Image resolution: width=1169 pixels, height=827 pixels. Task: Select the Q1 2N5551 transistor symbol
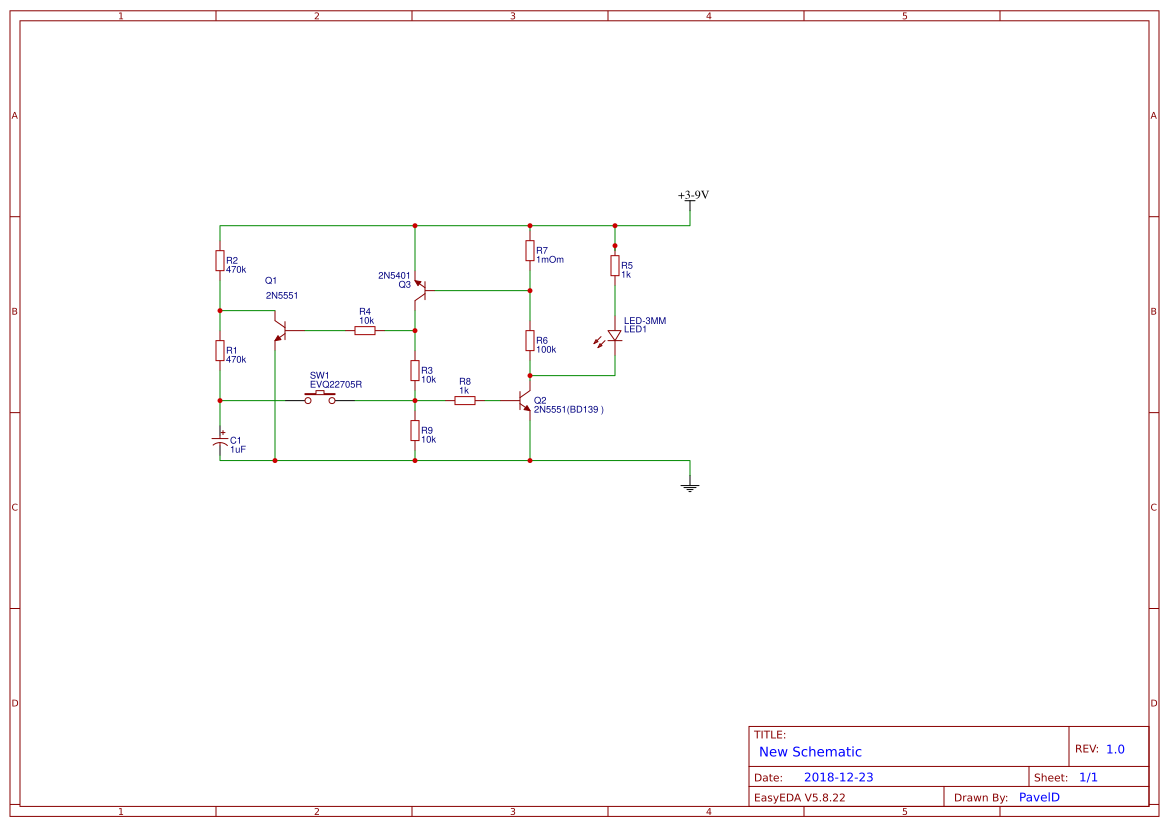pos(280,330)
